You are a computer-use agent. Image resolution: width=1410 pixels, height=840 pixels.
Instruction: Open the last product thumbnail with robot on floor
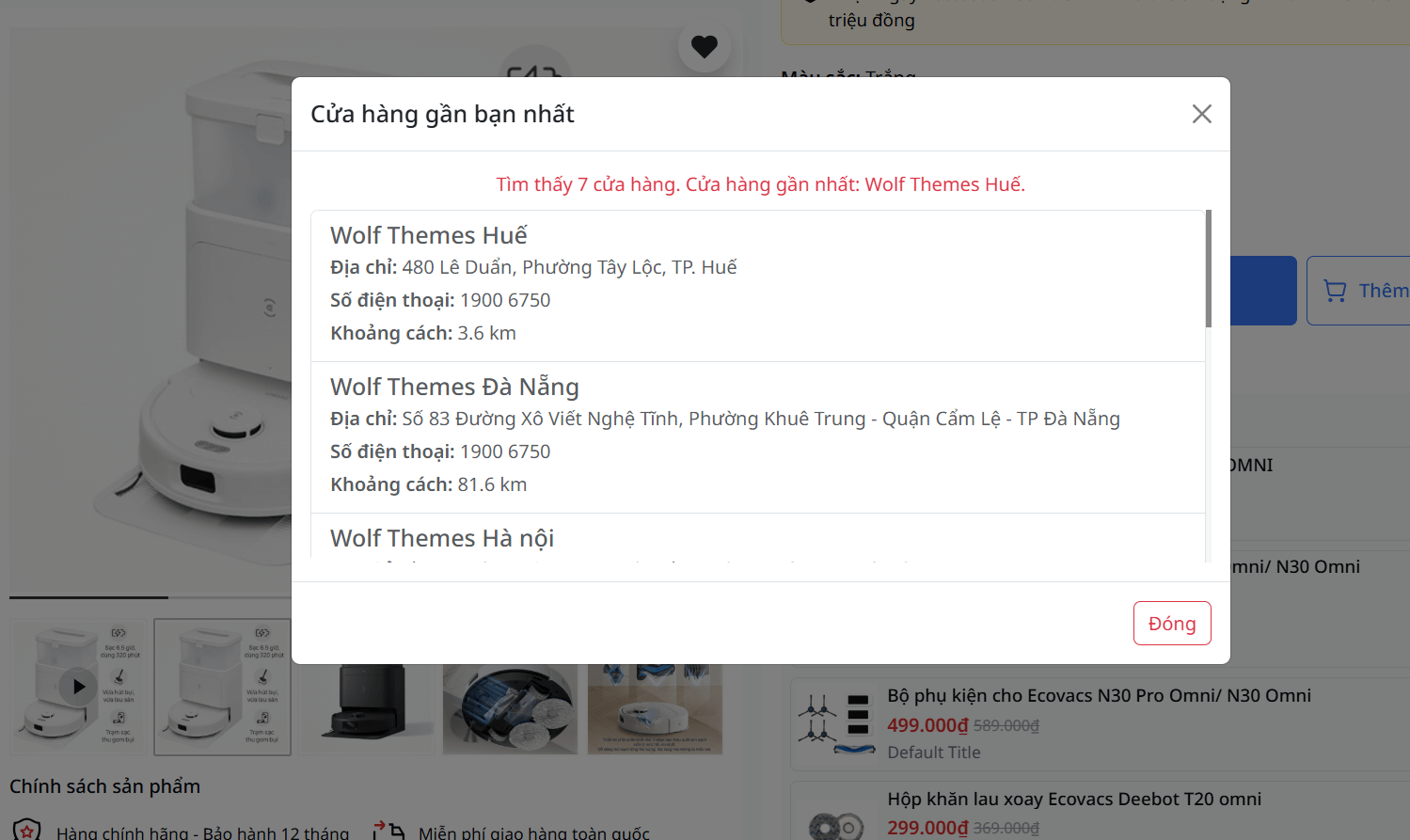pyautogui.click(x=656, y=708)
